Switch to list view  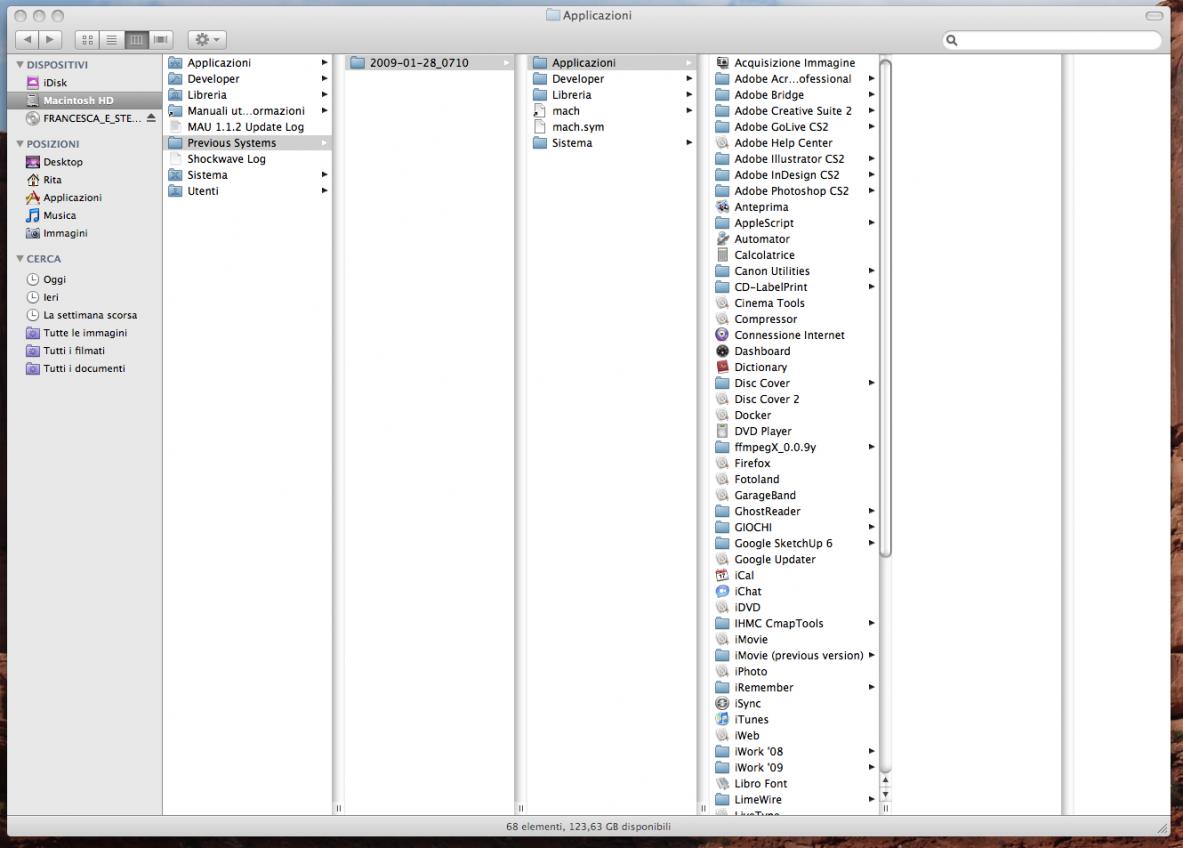click(x=112, y=39)
